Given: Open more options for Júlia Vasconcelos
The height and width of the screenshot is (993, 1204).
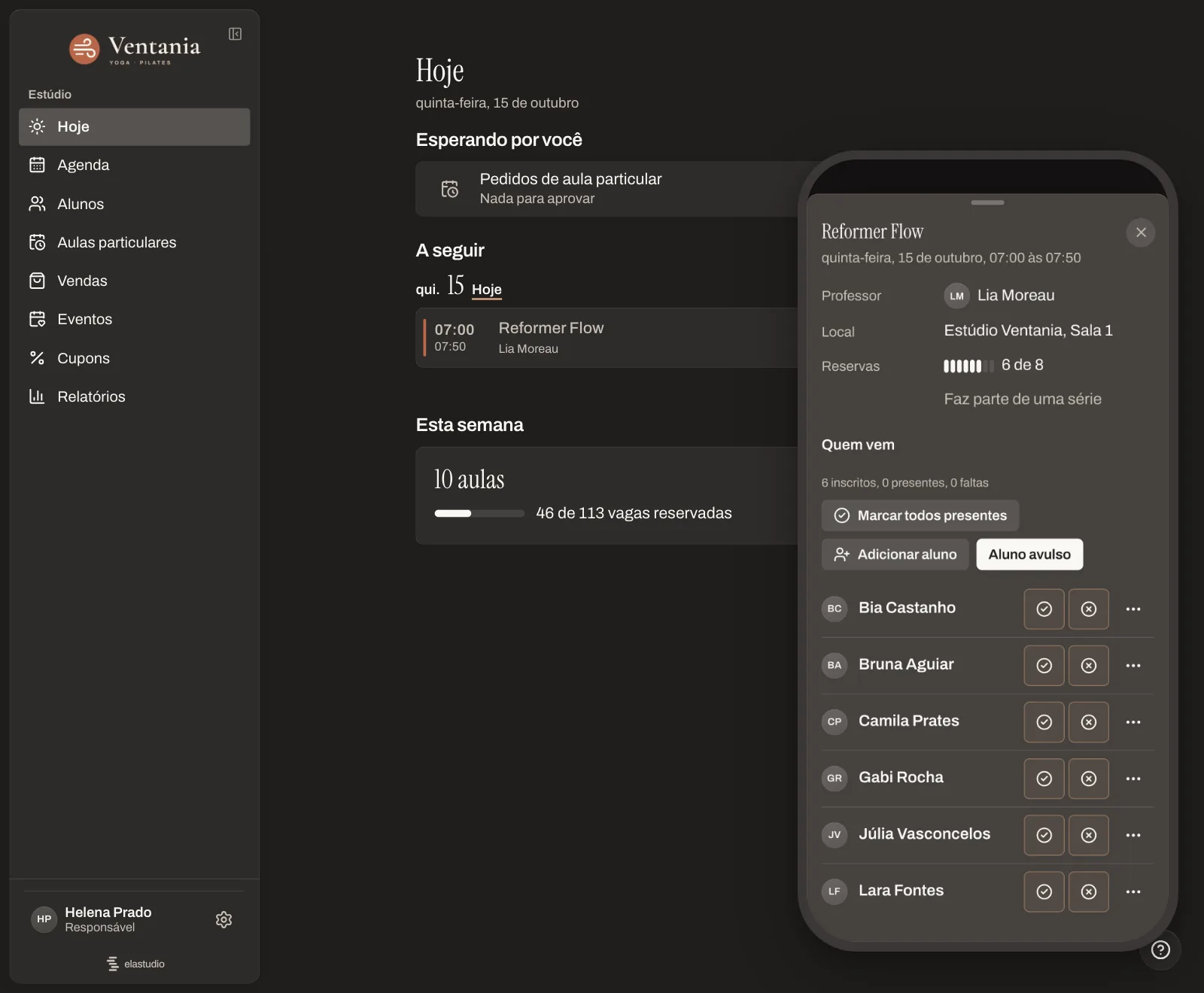Looking at the screenshot, I should click(x=1133, y=835).
